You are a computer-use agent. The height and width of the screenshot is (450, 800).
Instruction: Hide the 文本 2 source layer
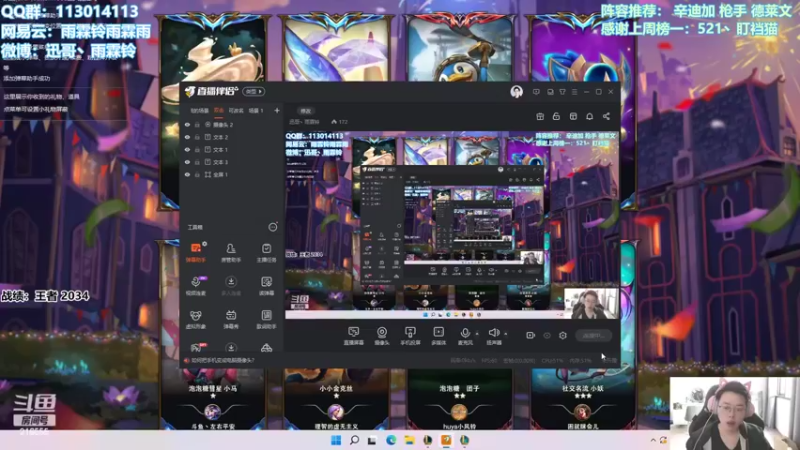(x=187, y=137)
